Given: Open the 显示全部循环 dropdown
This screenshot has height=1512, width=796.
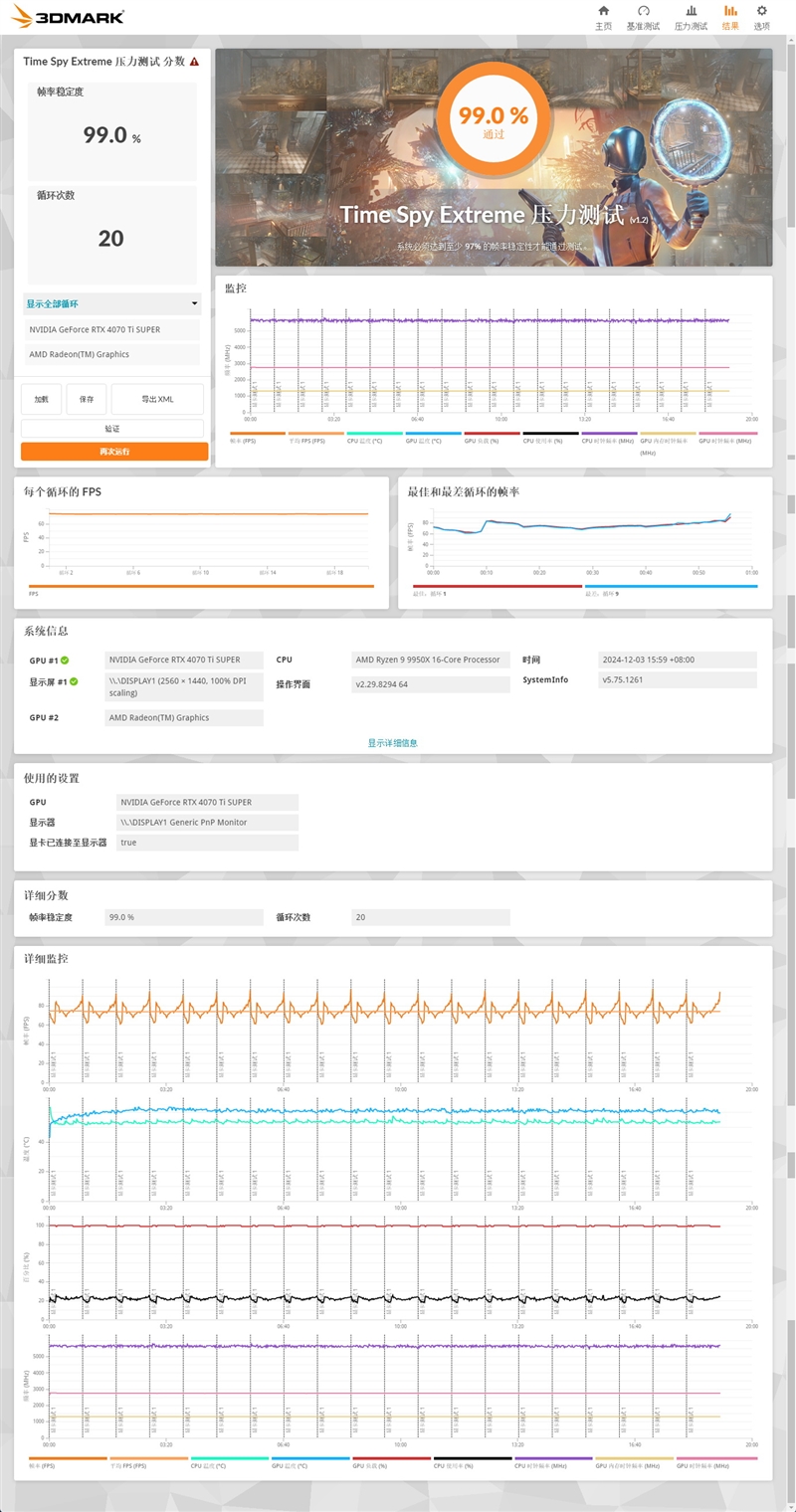Looking at the screenshot, I should 112,303.
